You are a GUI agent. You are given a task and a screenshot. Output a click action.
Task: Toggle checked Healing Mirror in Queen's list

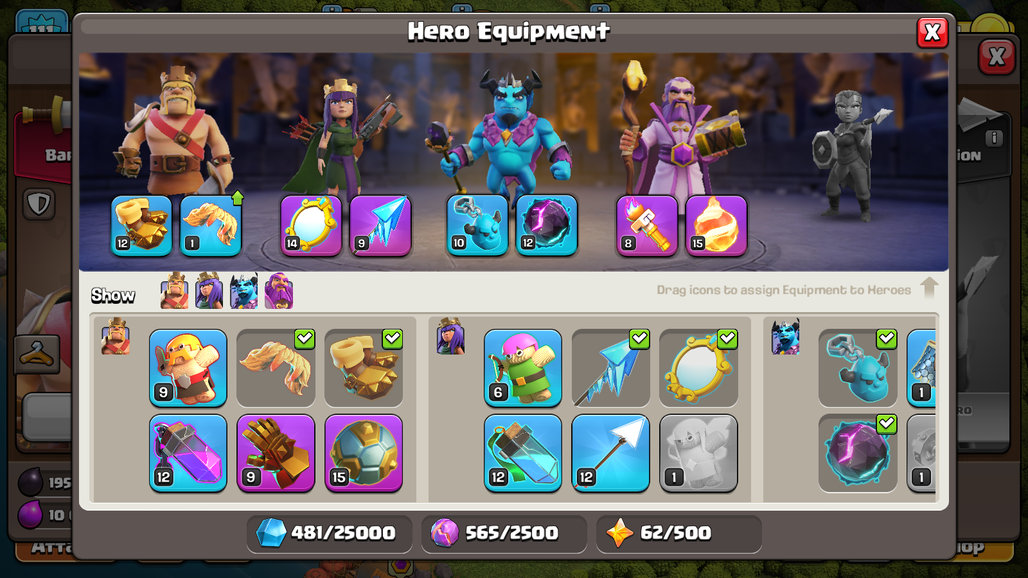(x=698, y=368)
